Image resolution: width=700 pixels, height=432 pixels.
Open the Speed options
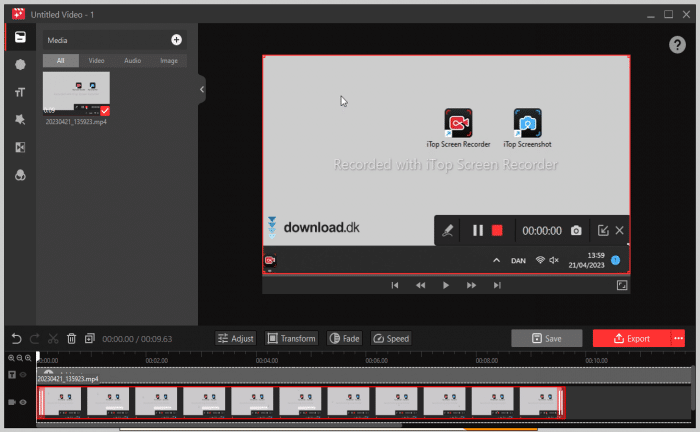(x=391, y=339)
